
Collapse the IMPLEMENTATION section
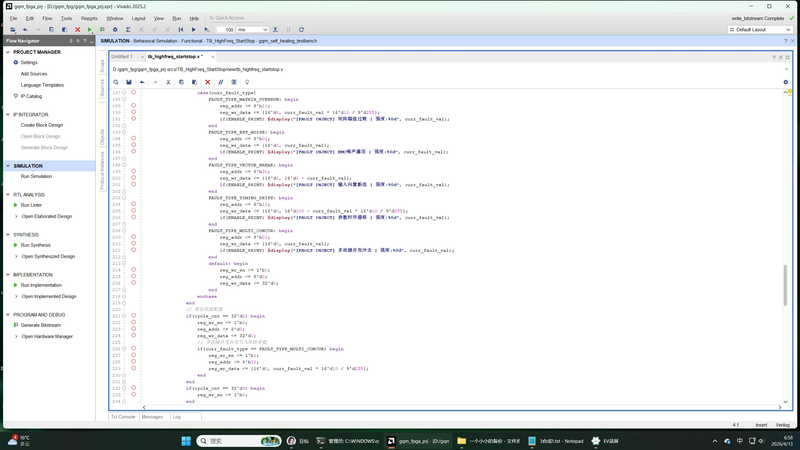(x=8, y=274)
